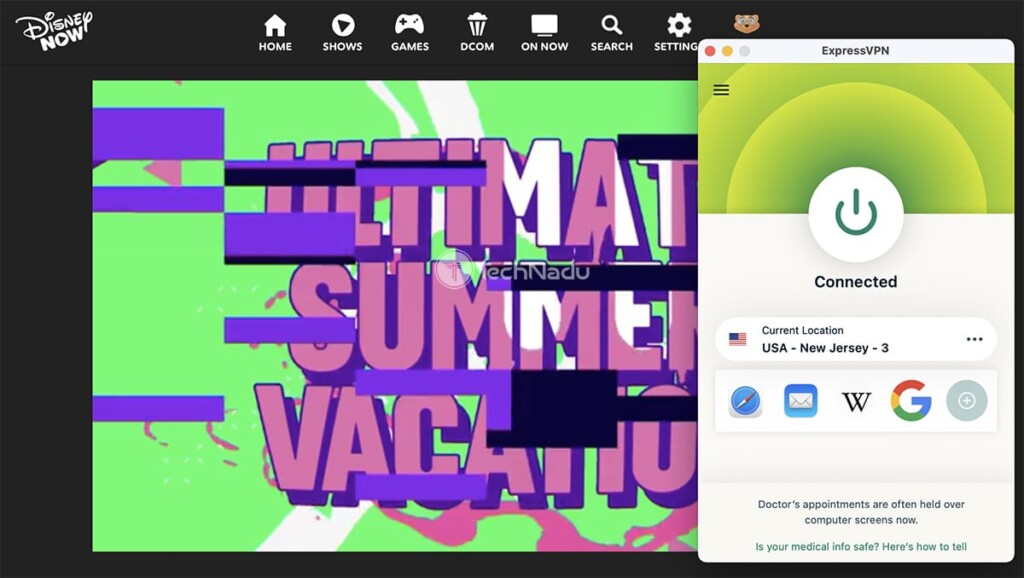The image size is (1024, 578).
Task: Open the SHOWS section
Action: click(x=342, y=33)
